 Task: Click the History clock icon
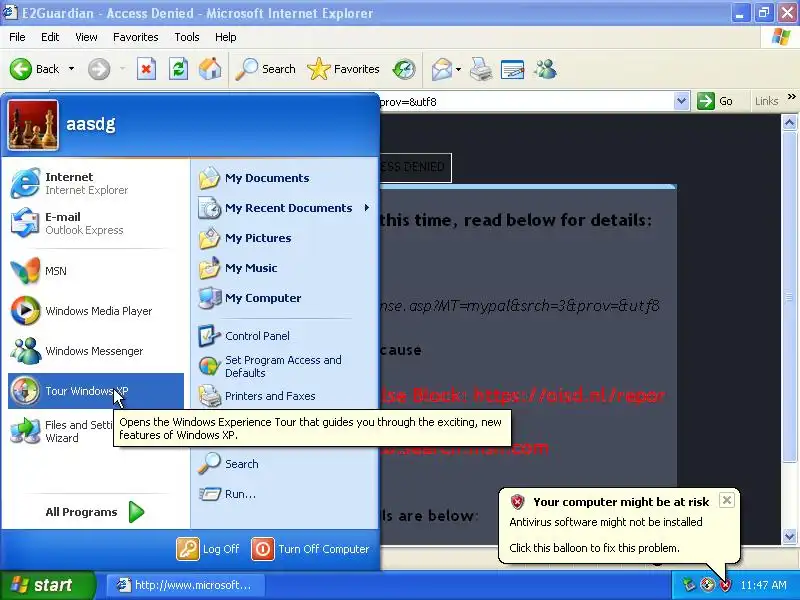point(404,69)
